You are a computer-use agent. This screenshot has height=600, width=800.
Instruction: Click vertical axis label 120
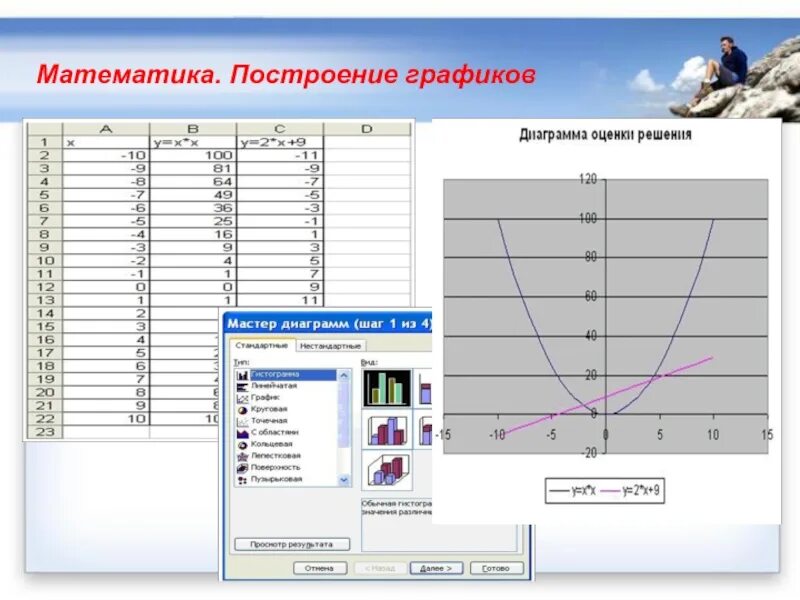click(588, 179)
